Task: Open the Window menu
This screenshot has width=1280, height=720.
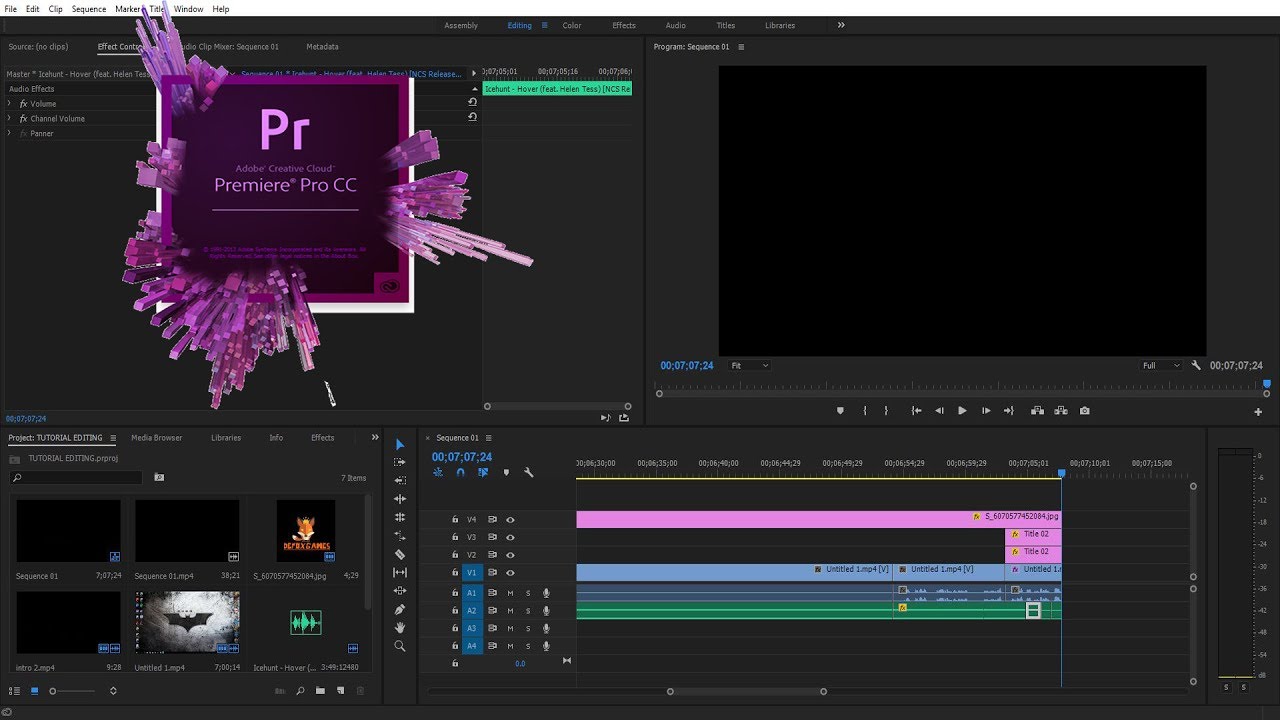Action: 188,9
